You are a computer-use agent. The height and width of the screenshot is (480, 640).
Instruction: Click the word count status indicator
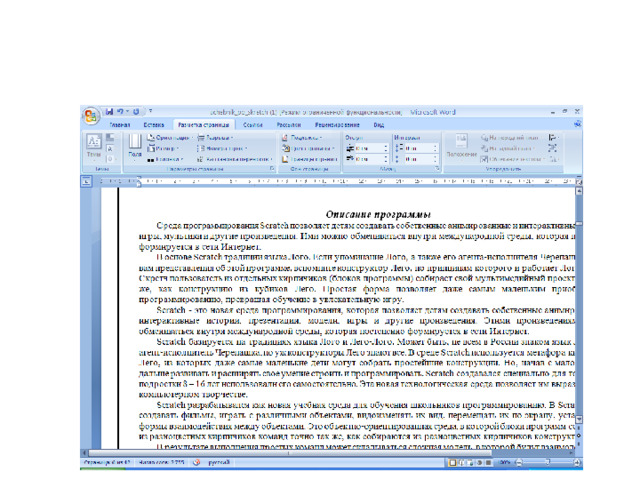[x=161, y=462]
